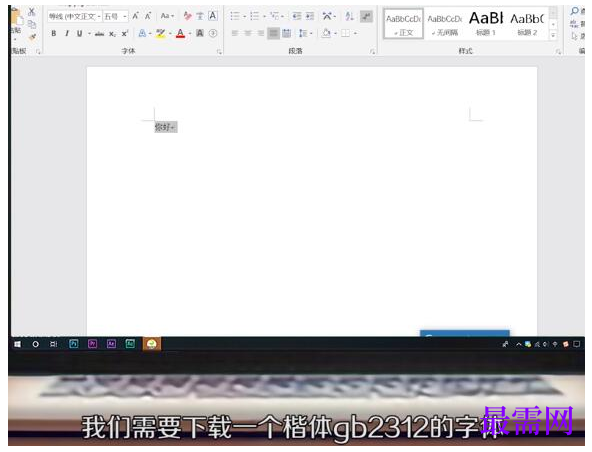The width and height of the screenshot is (592, 452).
Task: Click the Sort icon in paragraph group
Action: coord(349,16)
